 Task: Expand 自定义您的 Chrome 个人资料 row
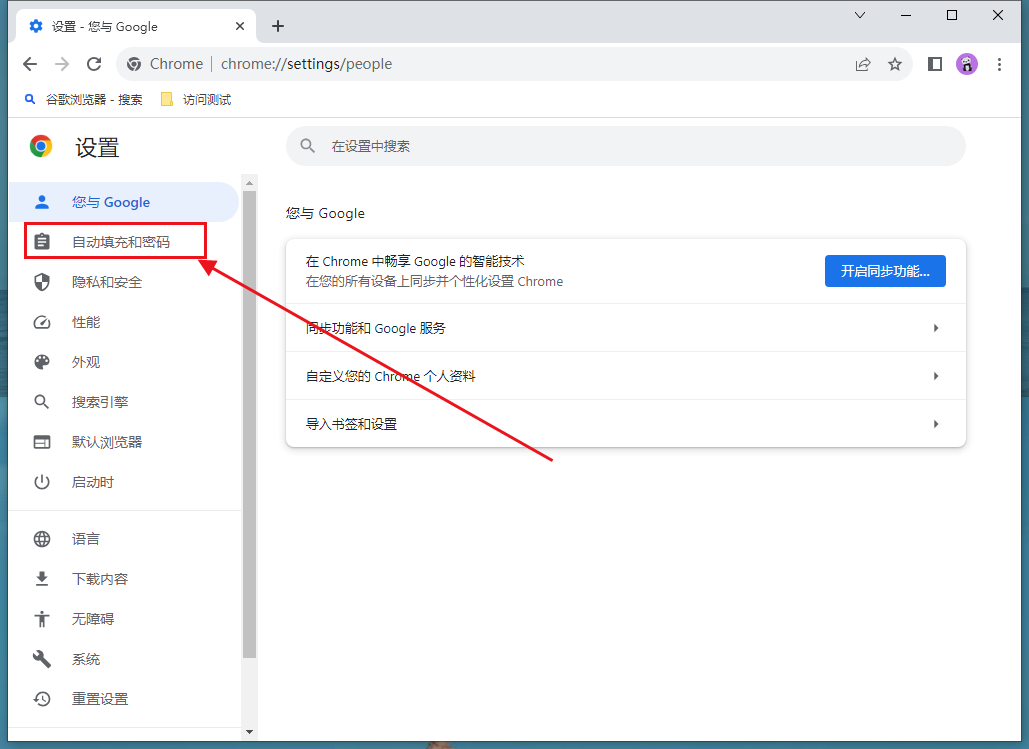[x=625, y=375]
